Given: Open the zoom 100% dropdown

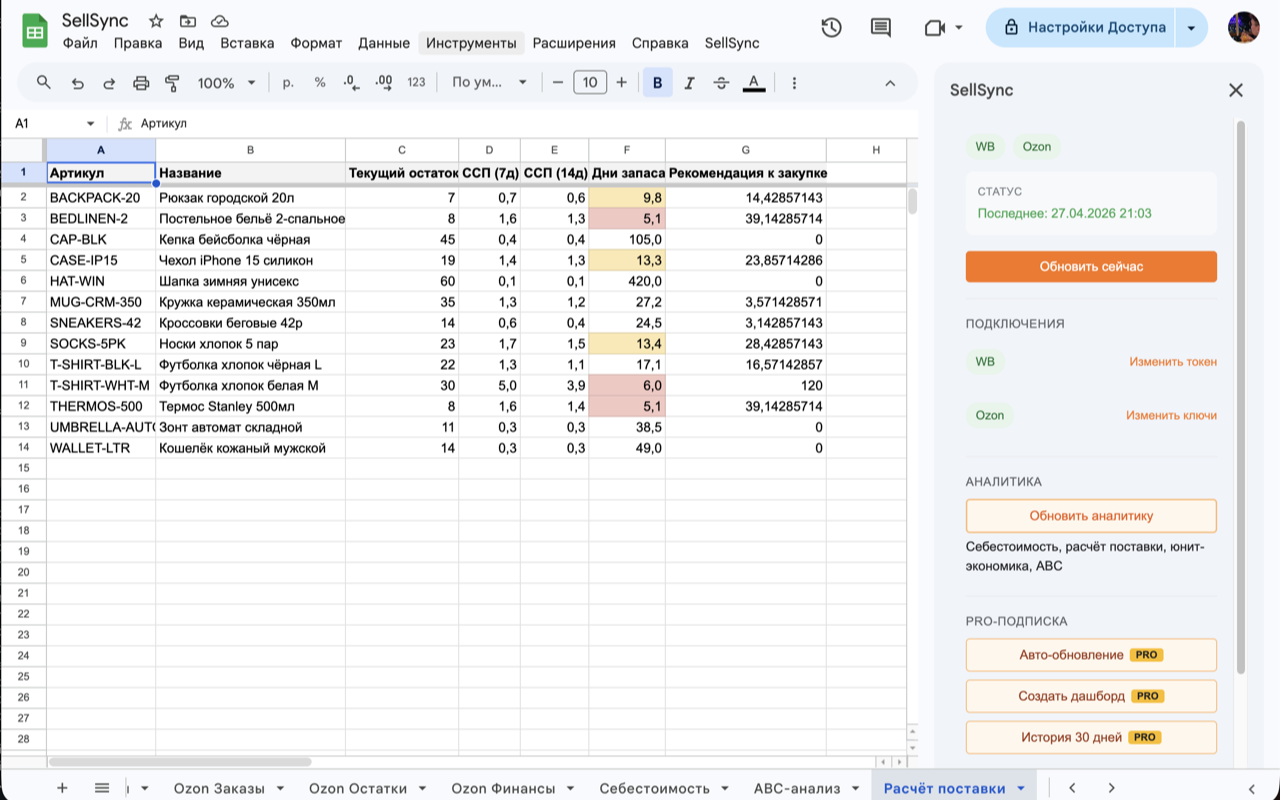Looking at the screenshot, I should (x=227, y=83).
